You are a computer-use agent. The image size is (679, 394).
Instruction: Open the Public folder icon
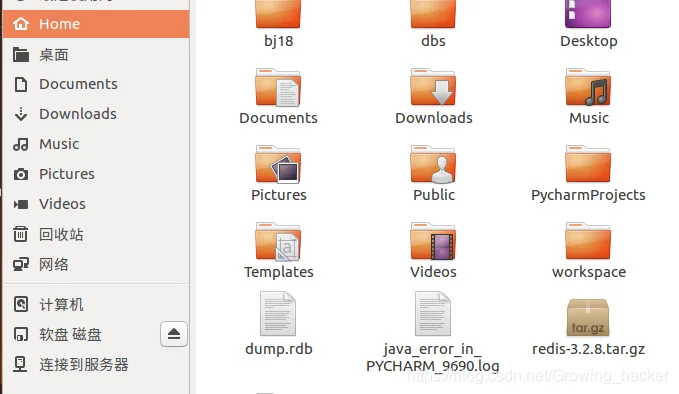pos(433,165)
